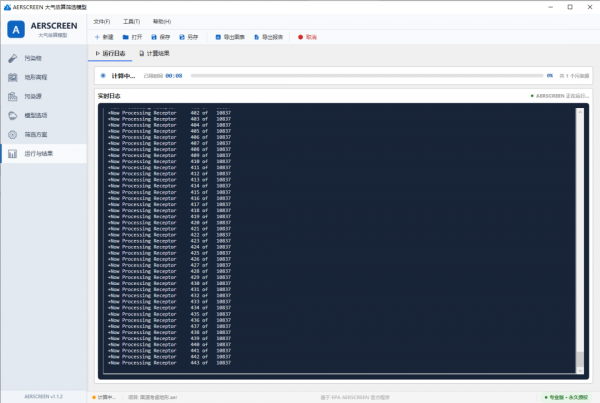
Task: Select the 运行与结果 run and results section
Action: pos(44,153)
